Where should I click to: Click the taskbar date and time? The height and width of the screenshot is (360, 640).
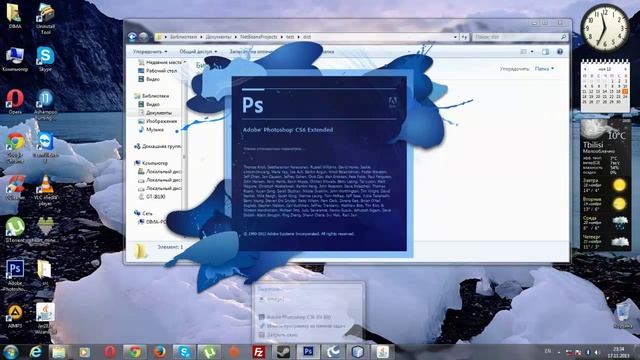[x=618, y=353]
